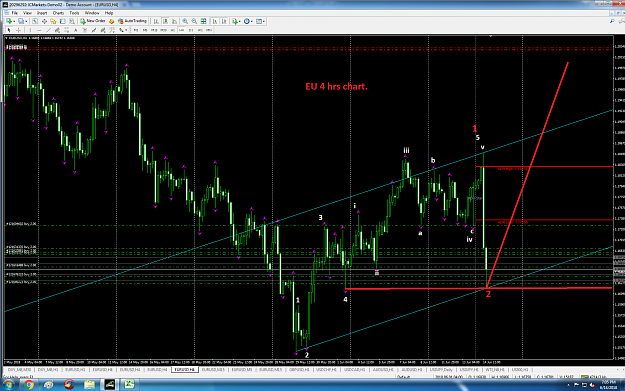Open File Explorer from the taskbar

coord(89,385)
